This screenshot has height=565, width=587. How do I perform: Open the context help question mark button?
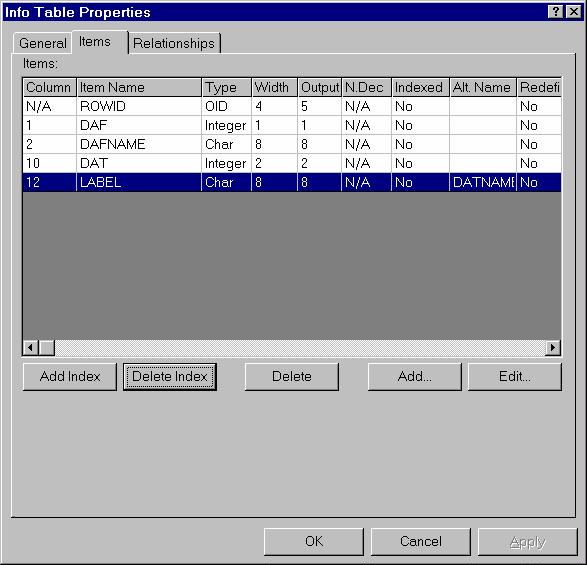556,12
